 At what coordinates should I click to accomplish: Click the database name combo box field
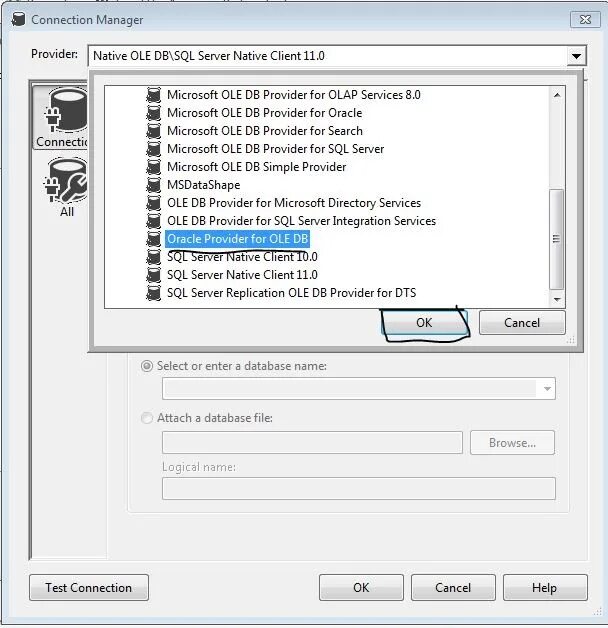(x=359, y=388)
